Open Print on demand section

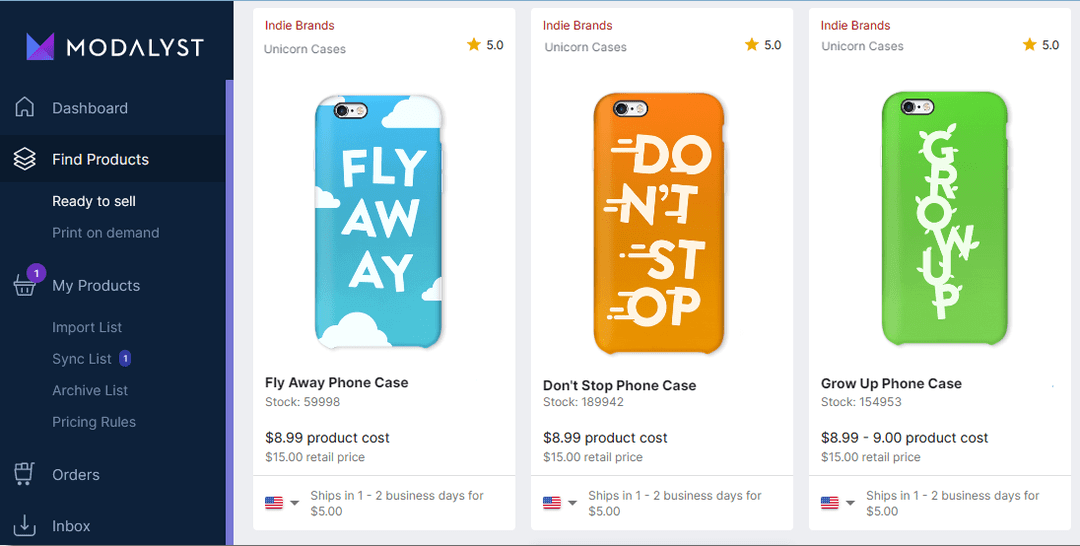pyautogui.click(x=106, y=233)
